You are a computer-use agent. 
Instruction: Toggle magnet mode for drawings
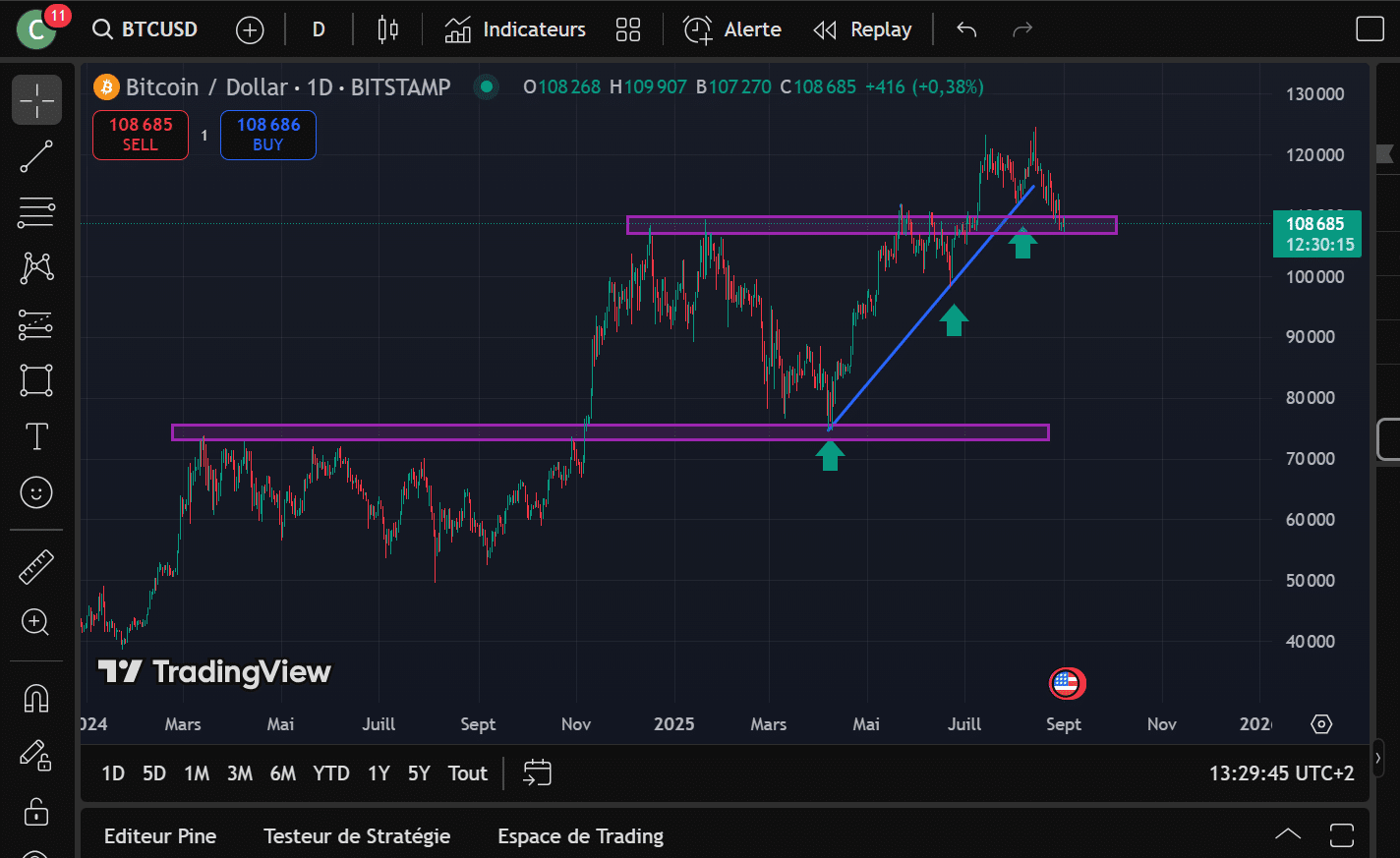click(x=36, y=699)
